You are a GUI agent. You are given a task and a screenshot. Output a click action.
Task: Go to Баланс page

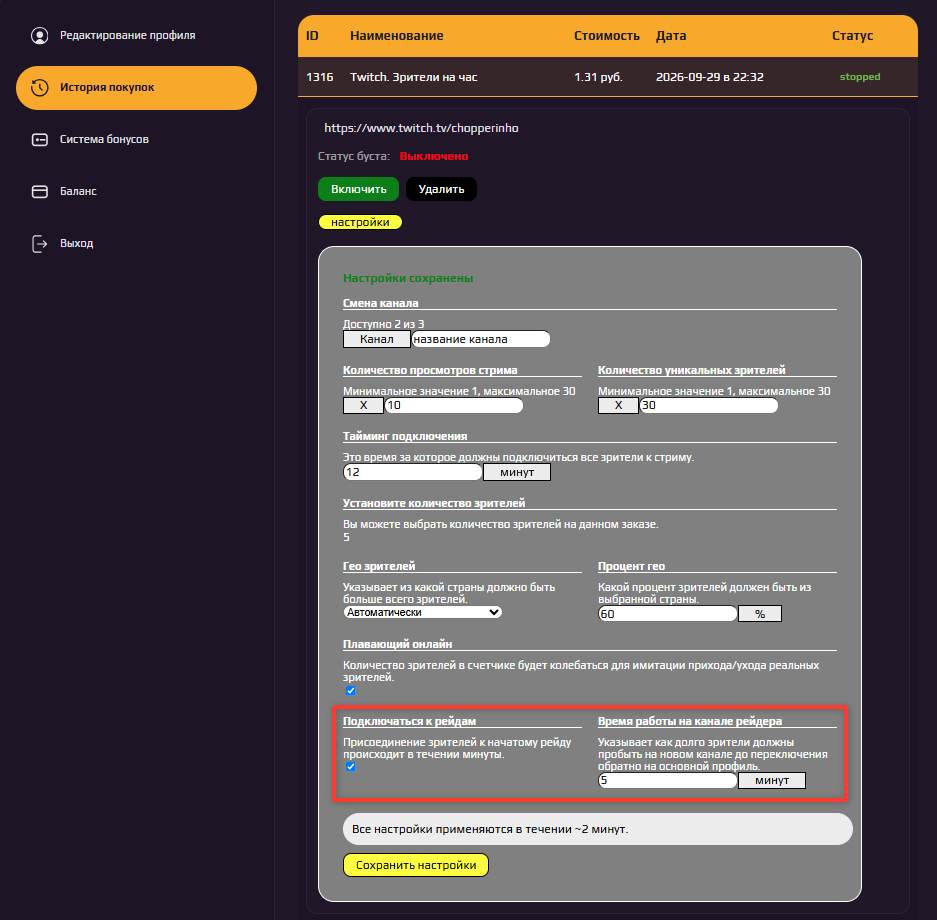pos(78,191)
